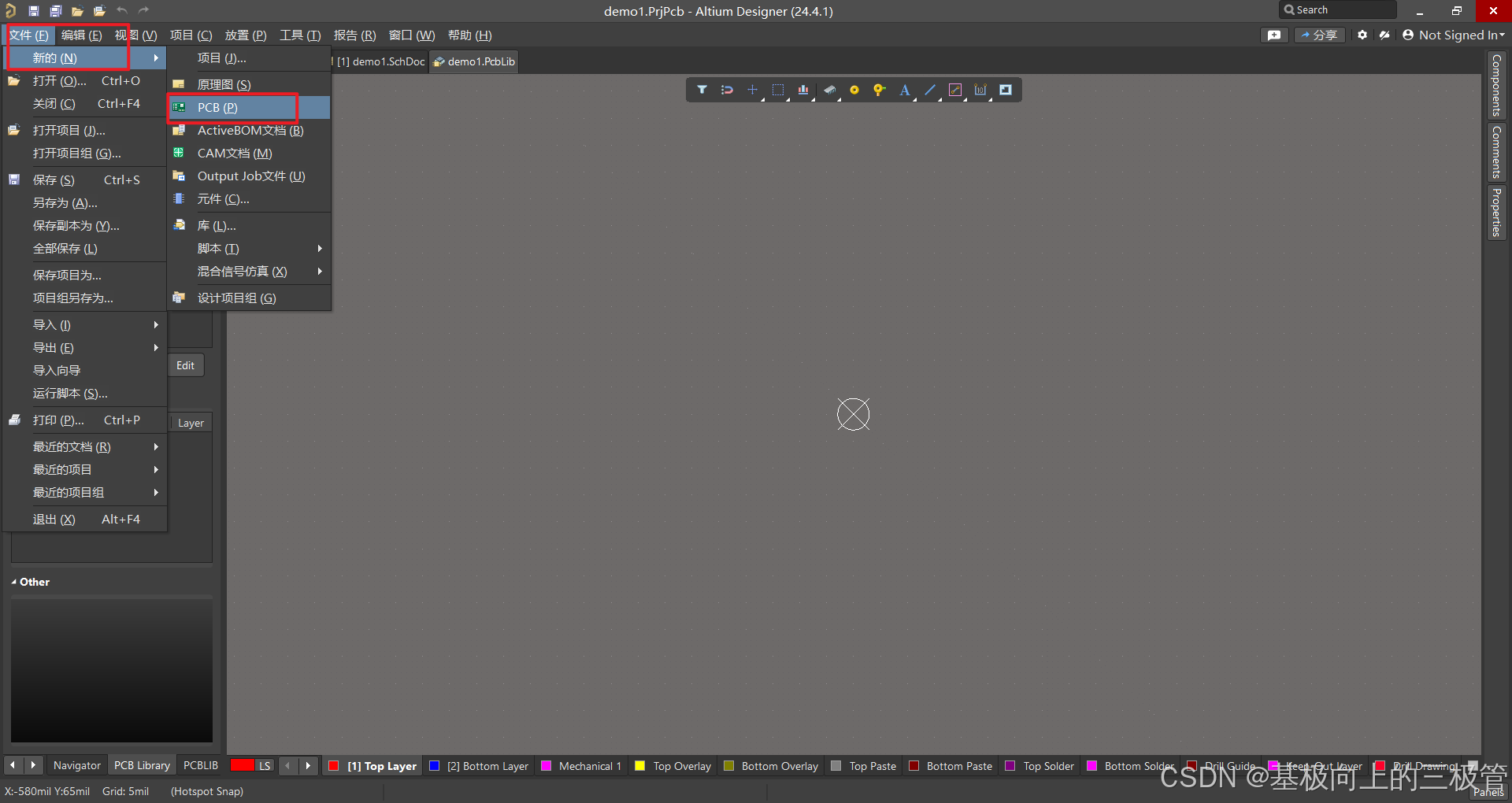Switch to the demo1.SchDoc tab

[x=380, y=61]
